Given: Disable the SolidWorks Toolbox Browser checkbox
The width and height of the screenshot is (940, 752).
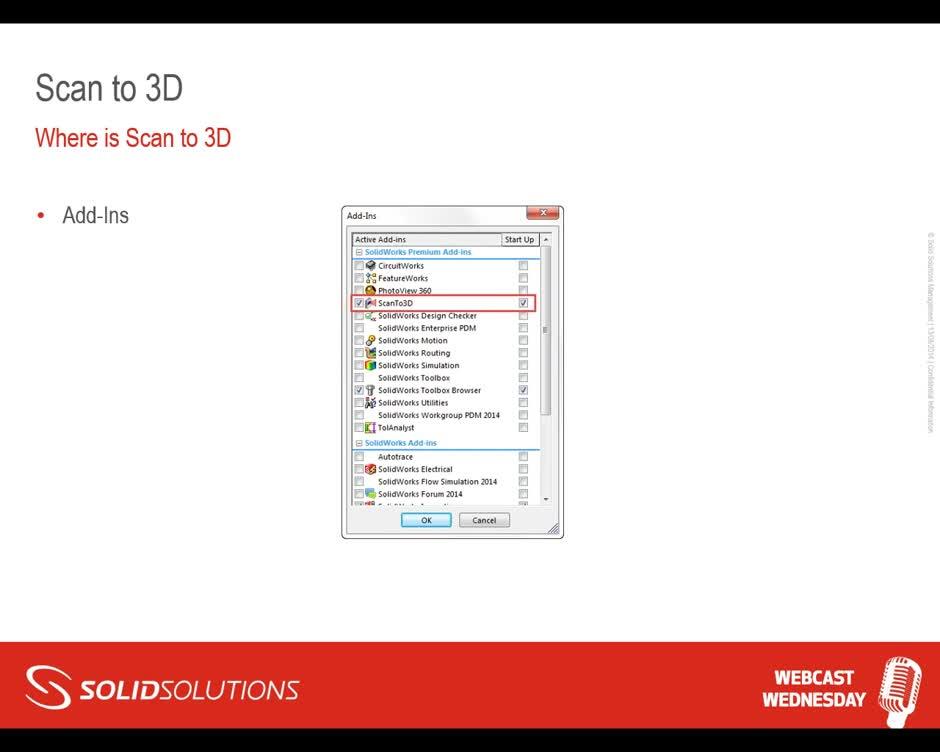Looking at the screenshot, I should (358, 388).
